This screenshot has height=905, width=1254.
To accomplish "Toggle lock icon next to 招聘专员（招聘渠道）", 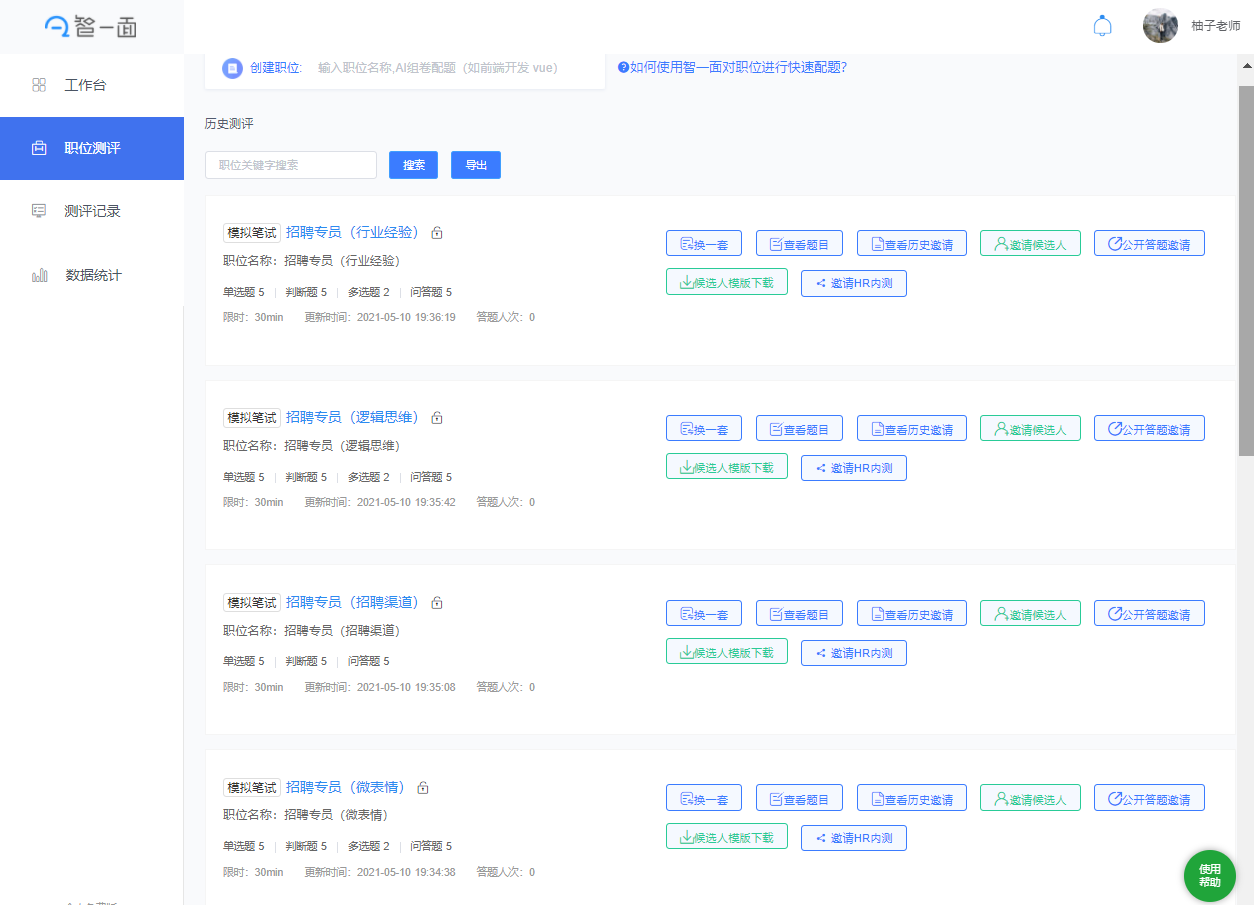I will (x=437, y=603).
